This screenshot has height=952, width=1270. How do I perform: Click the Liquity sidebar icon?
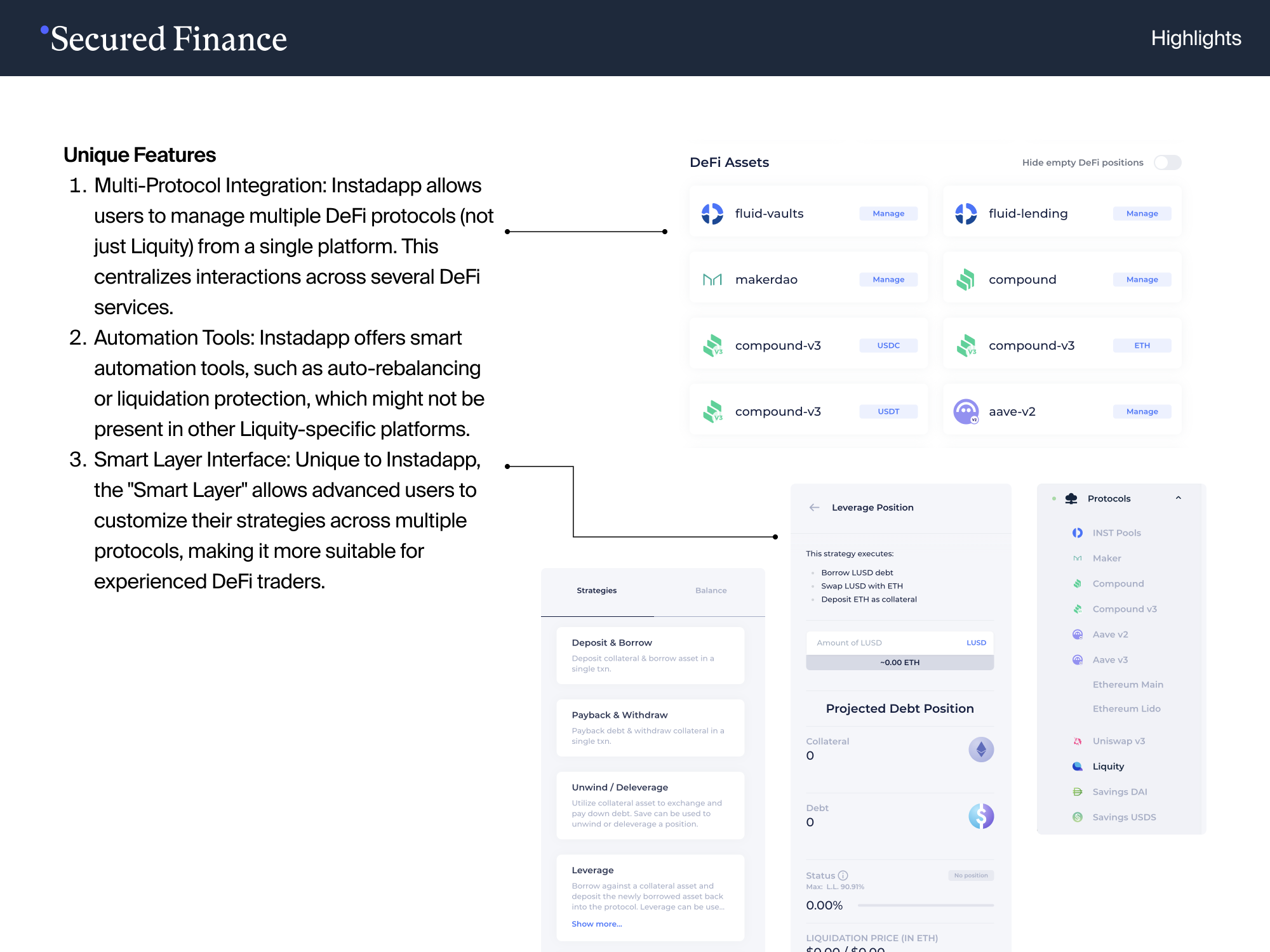tap(1078, 767)
